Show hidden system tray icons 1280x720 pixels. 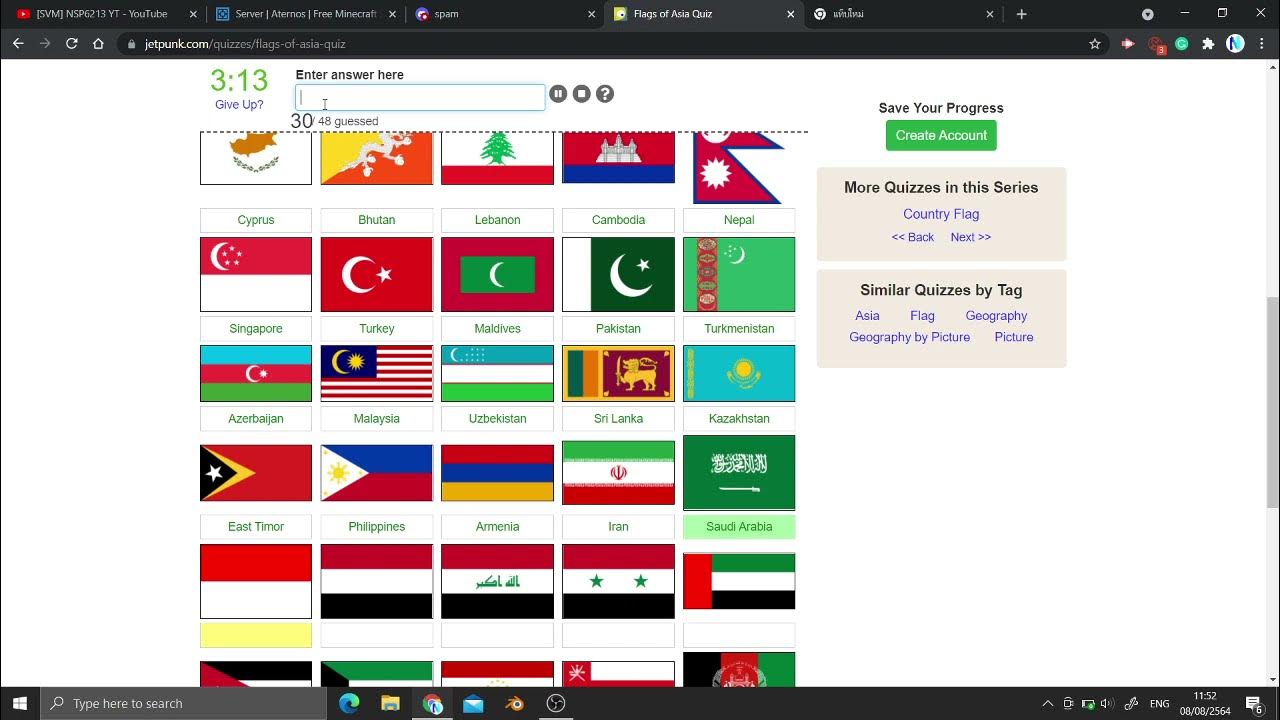tap(1047, 703)
